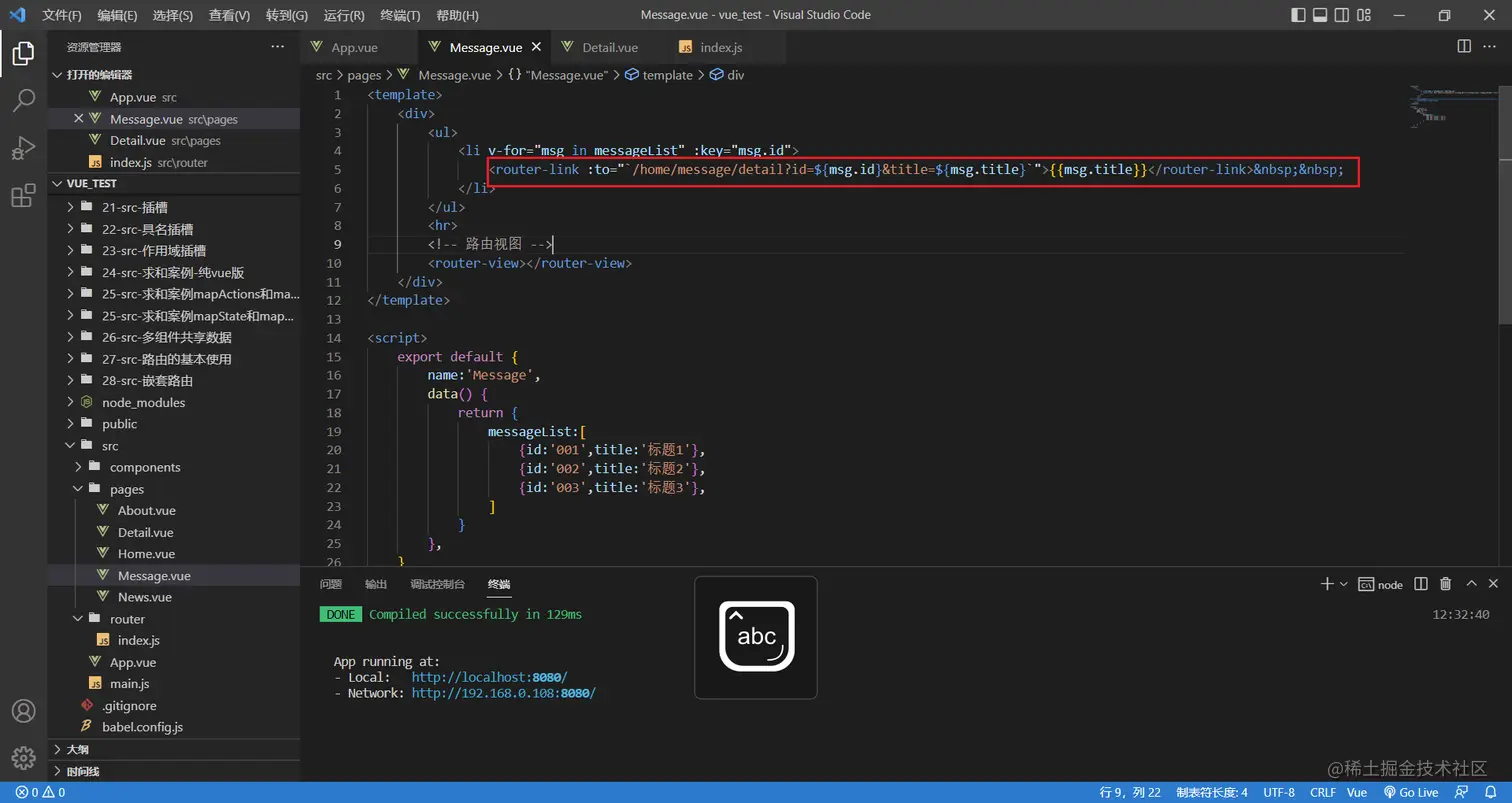Open the Explorer view in activity bar
Image resolution: width=1512 pixels, height=803 pixels.
pos(23,53)
